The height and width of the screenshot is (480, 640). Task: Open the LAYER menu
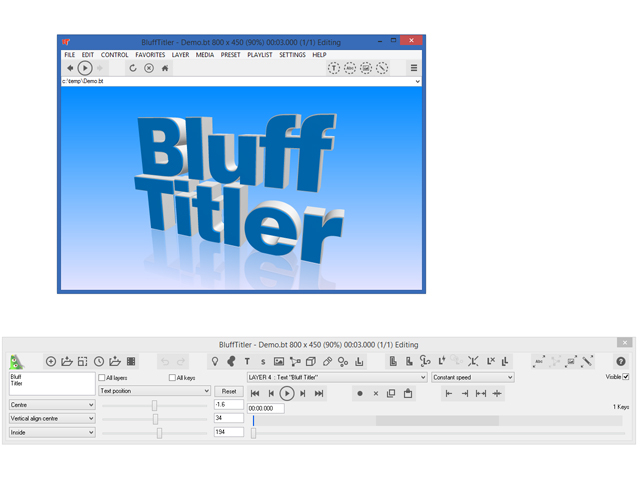click(180, 55)
